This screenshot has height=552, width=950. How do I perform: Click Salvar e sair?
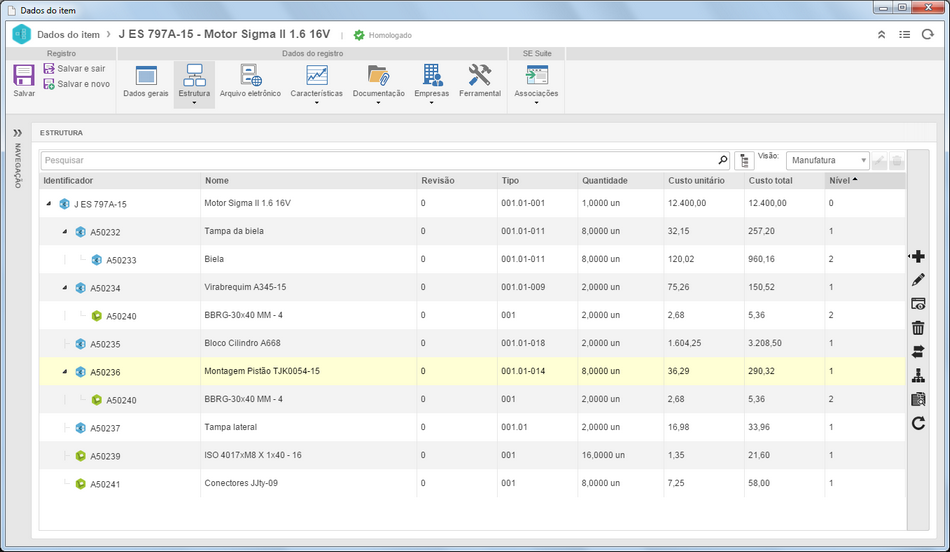click(x=75, y=68)
